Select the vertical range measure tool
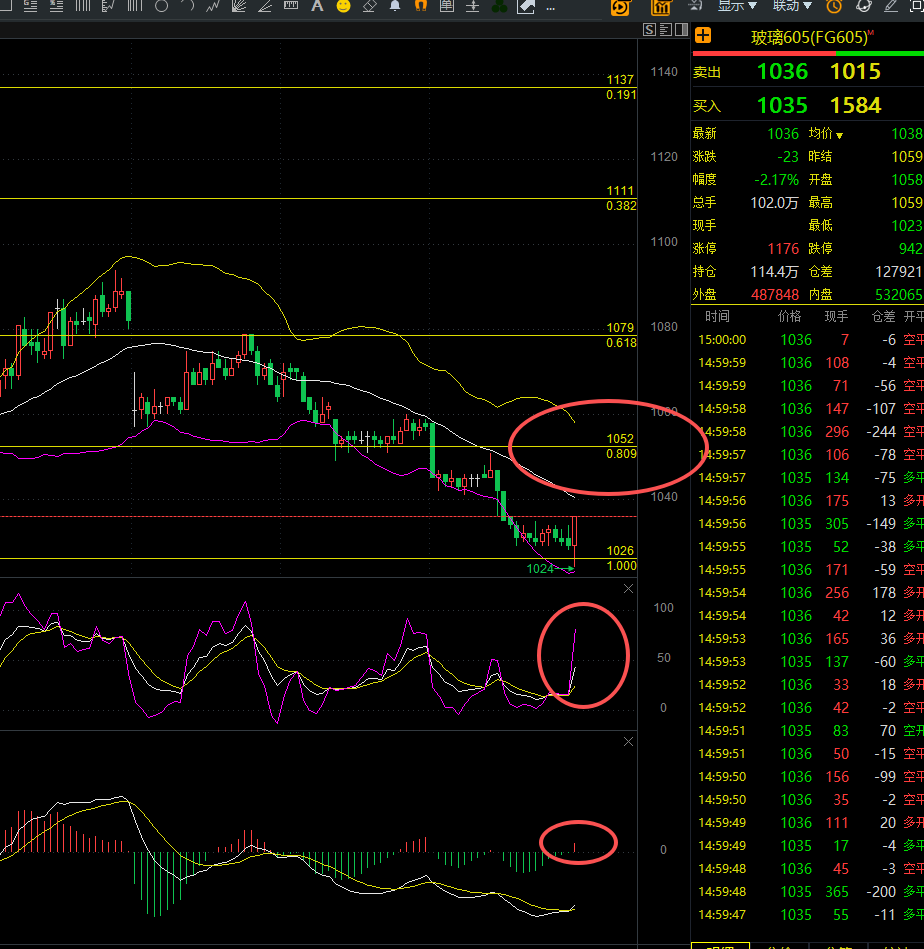The height and width of the screenshot is (949, 924). coord(473,7)
